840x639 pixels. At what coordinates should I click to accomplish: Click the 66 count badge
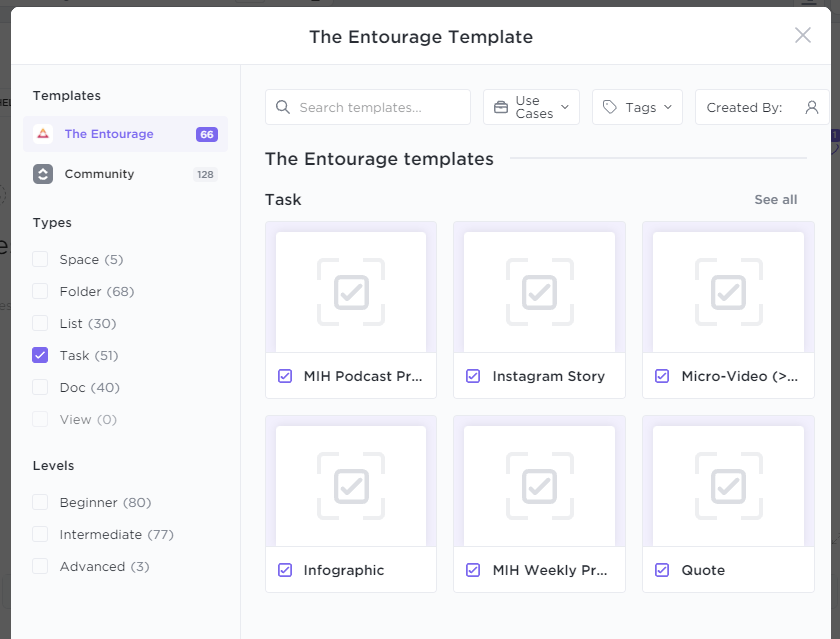[207, 134]
